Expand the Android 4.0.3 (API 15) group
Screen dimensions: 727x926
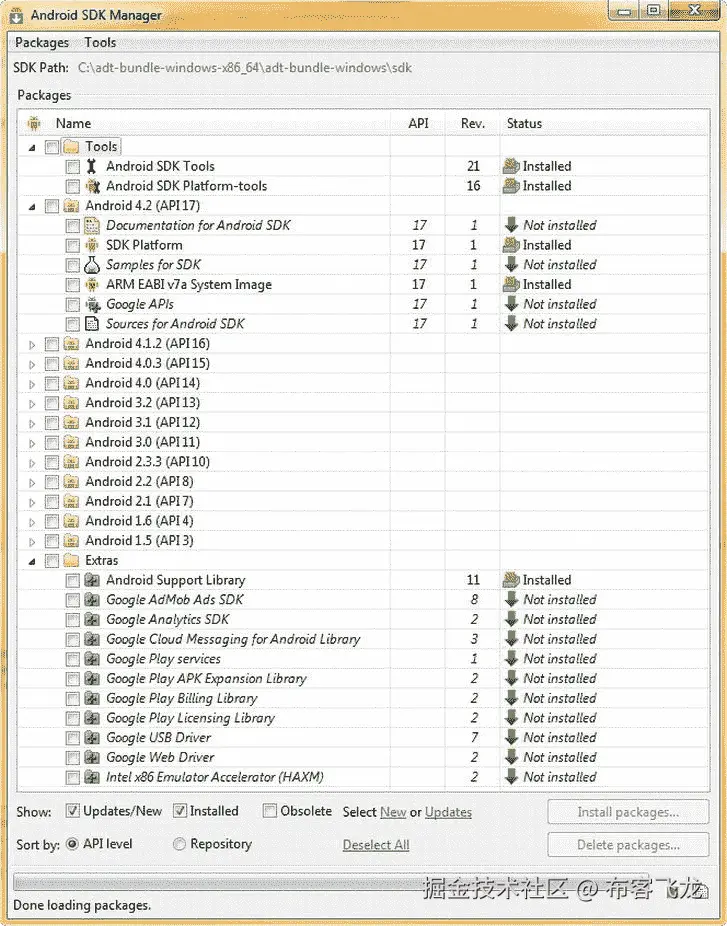tap(32, 364)
